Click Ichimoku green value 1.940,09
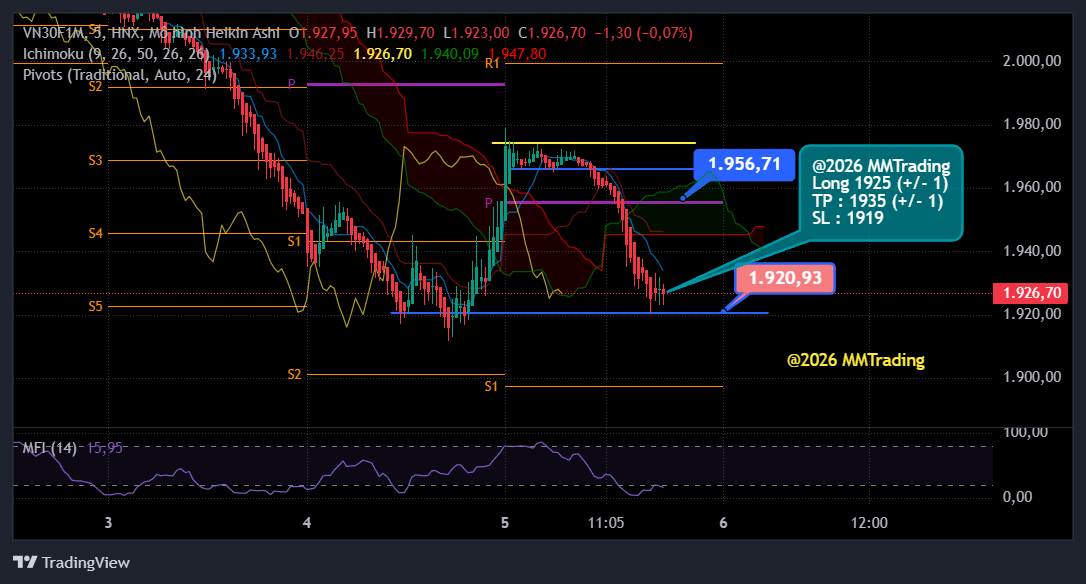Screen dimensions: 1086x584 tap(449, 53)
